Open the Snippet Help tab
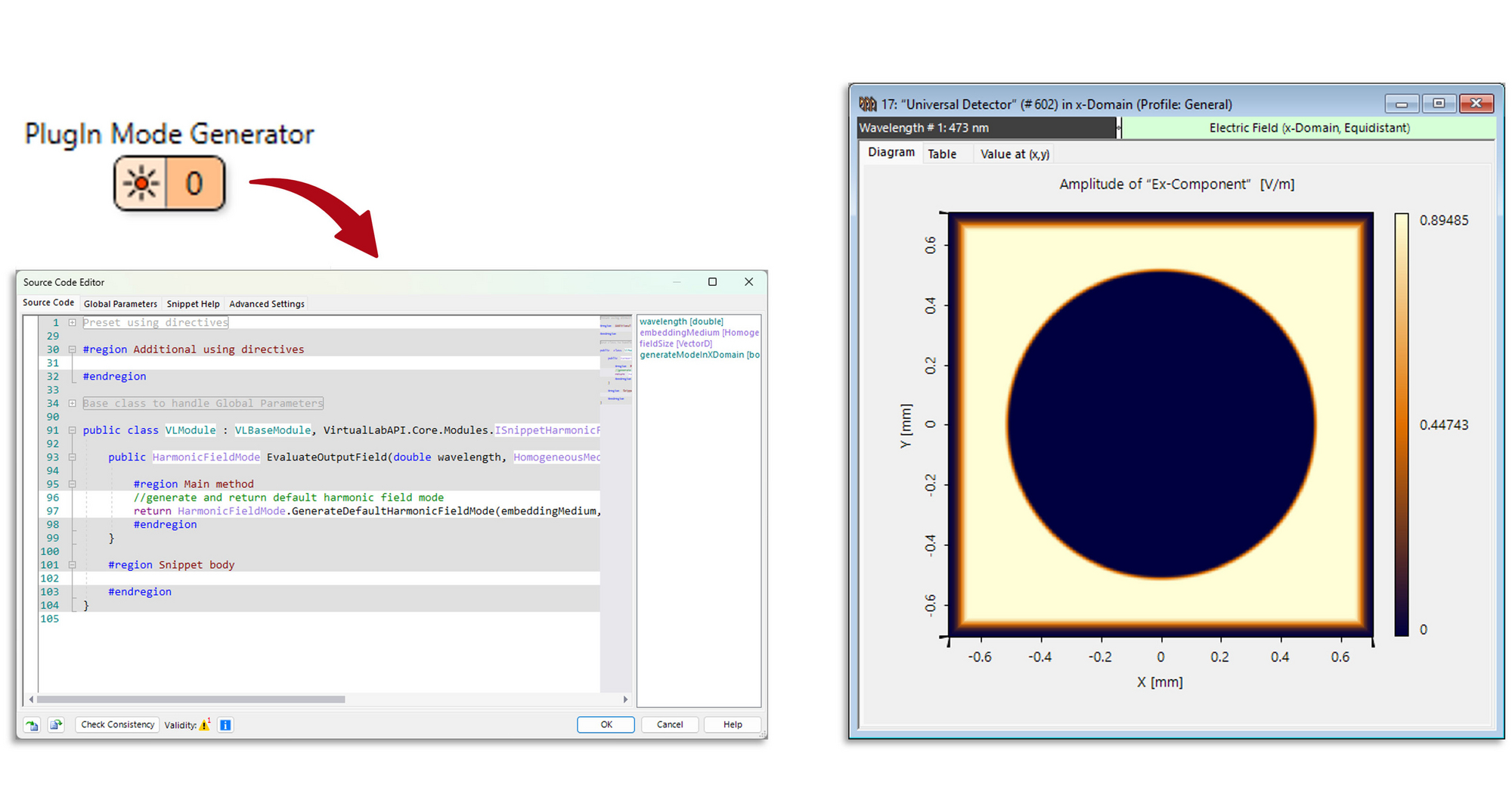 pos(193,304)
